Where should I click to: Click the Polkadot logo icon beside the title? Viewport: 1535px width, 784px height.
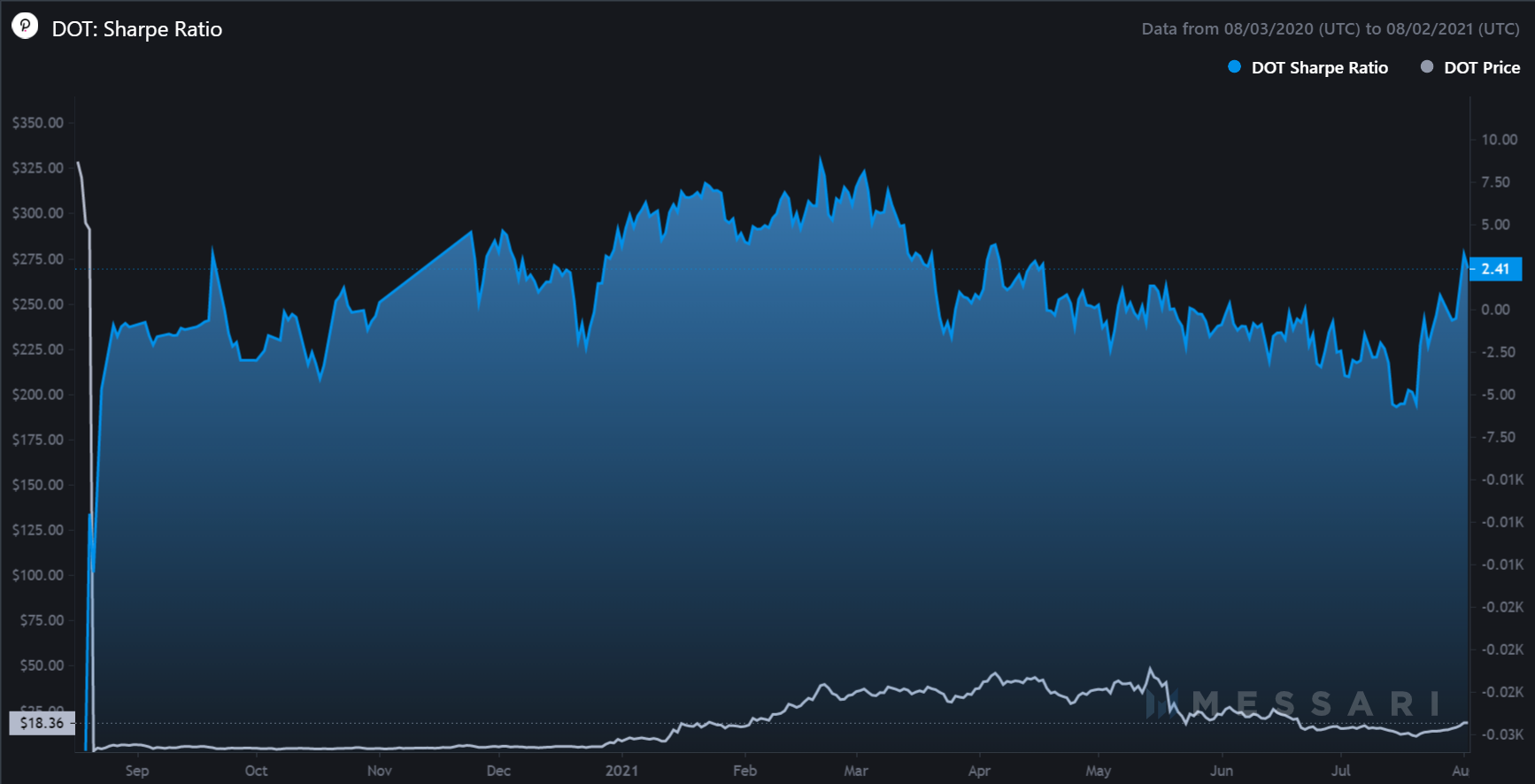[25, 27]
